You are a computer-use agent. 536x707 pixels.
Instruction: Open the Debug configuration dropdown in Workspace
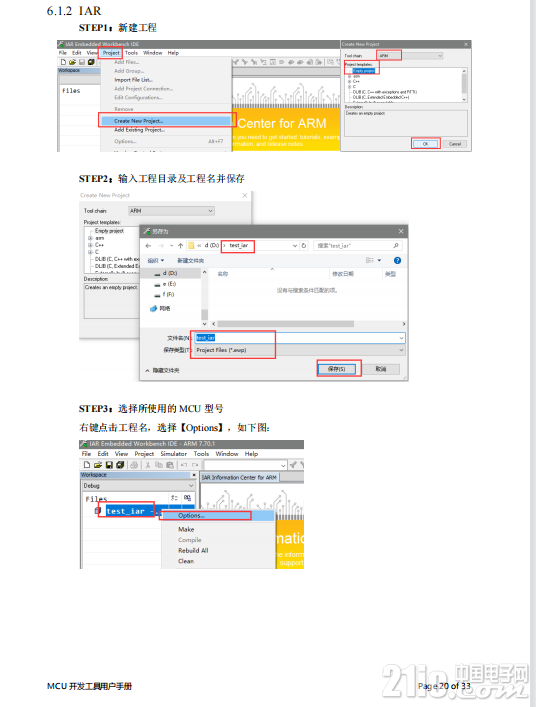tap(138, 486)
